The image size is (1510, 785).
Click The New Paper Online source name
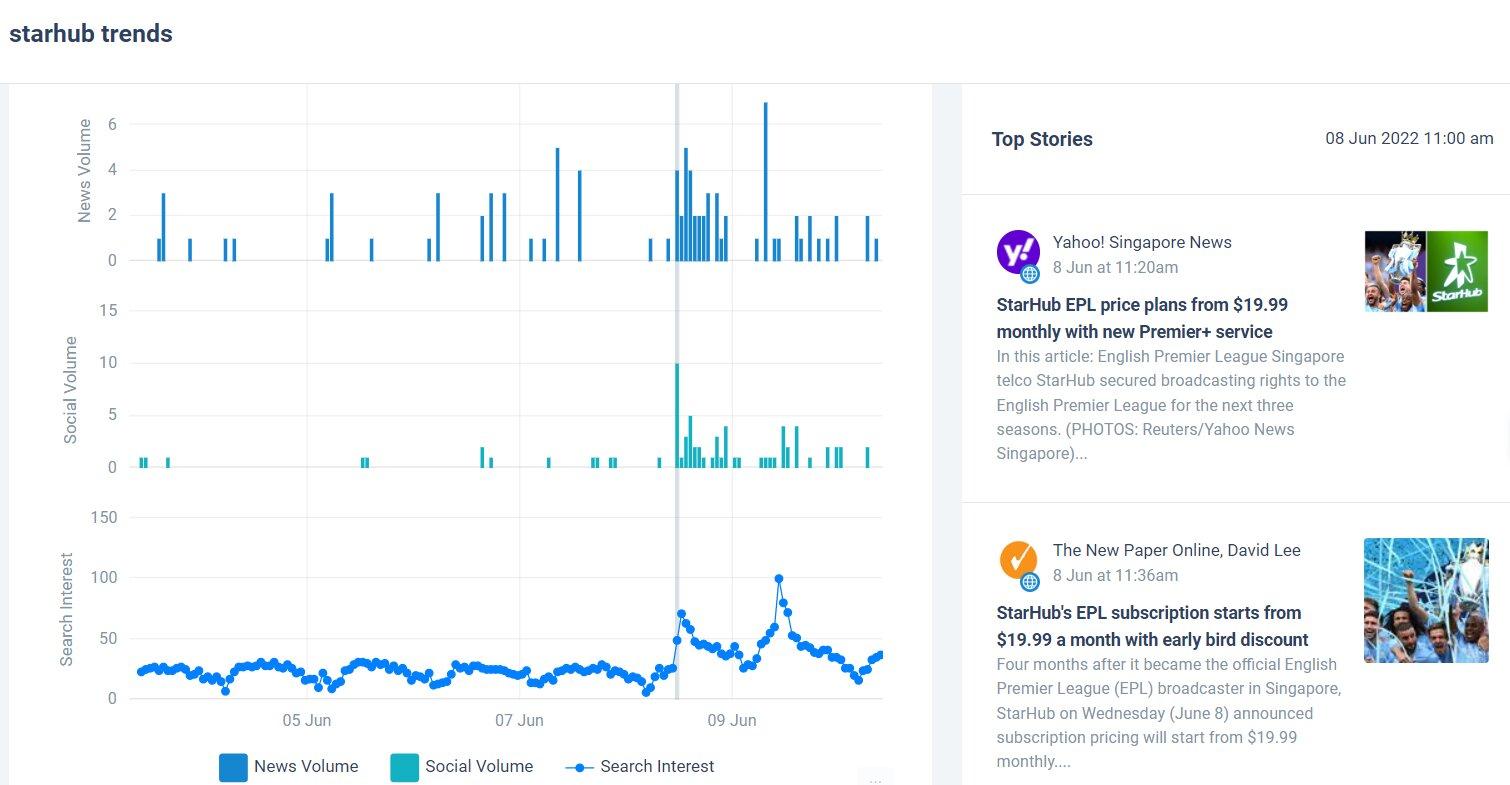[1176, 550]
